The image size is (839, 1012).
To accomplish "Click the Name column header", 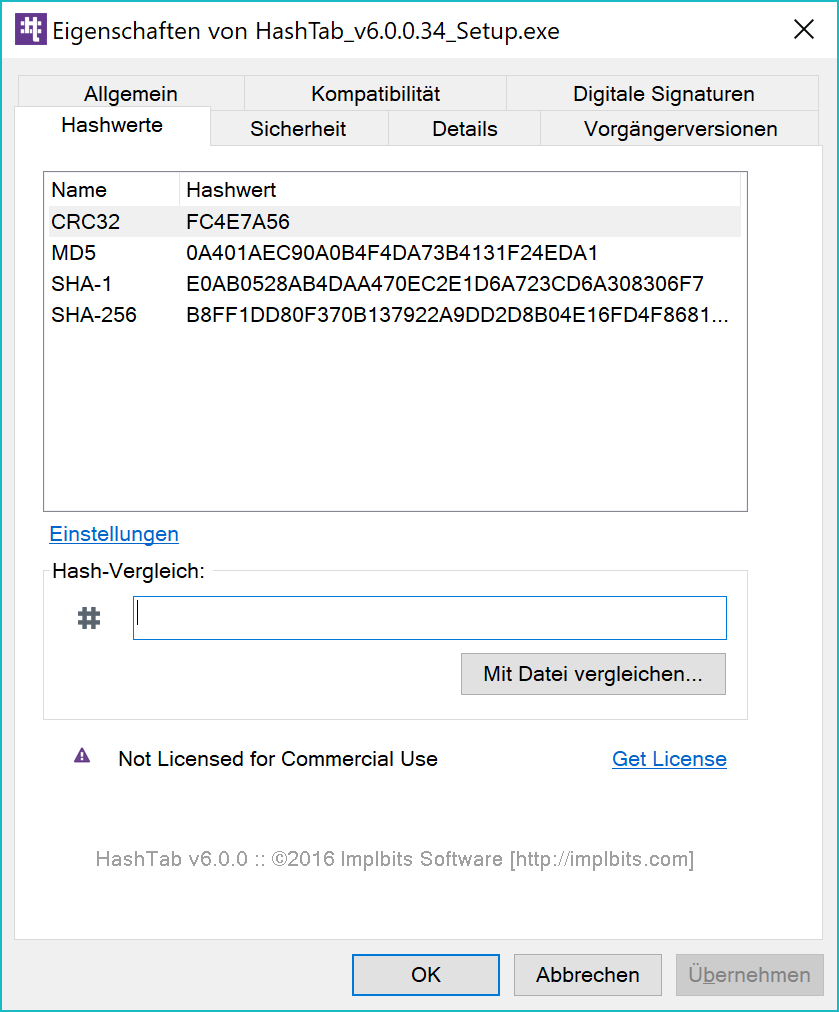I will point(114,190).
